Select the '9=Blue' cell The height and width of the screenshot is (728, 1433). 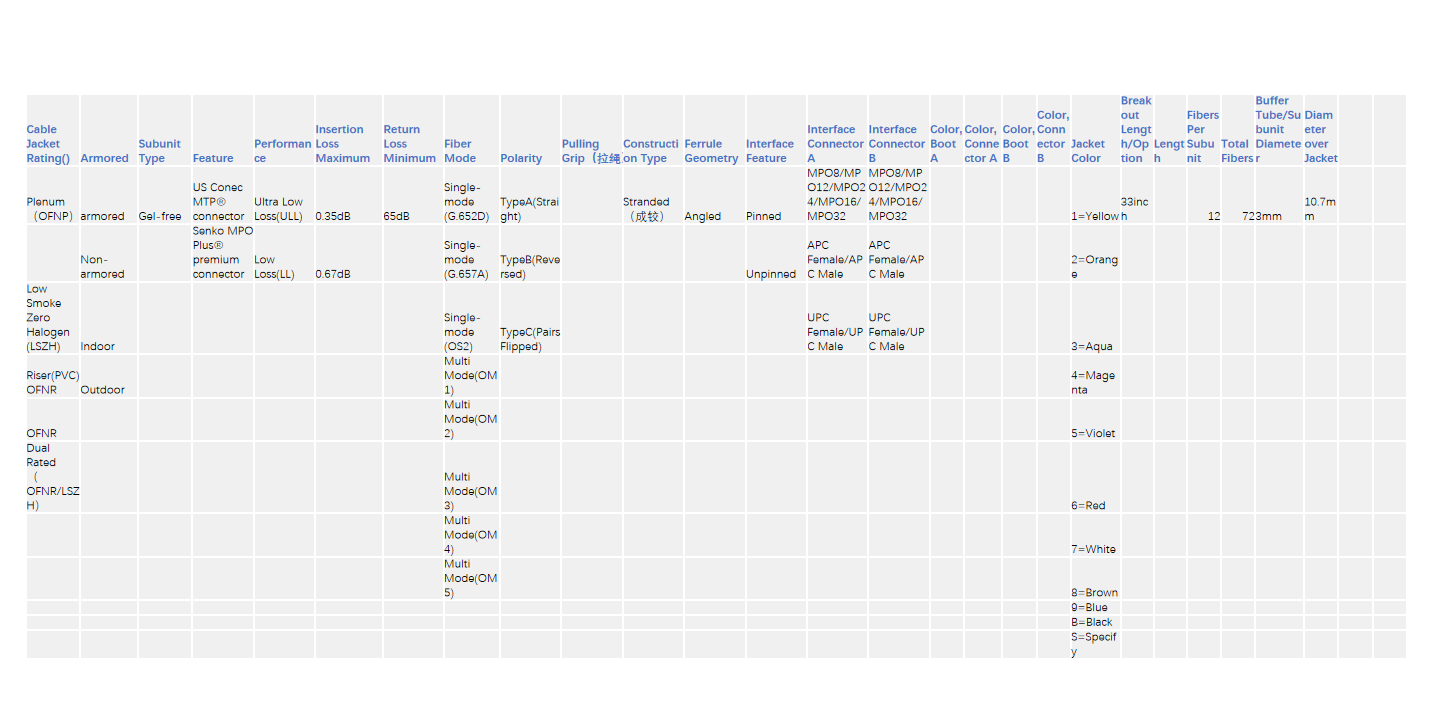coord(1095,607)
